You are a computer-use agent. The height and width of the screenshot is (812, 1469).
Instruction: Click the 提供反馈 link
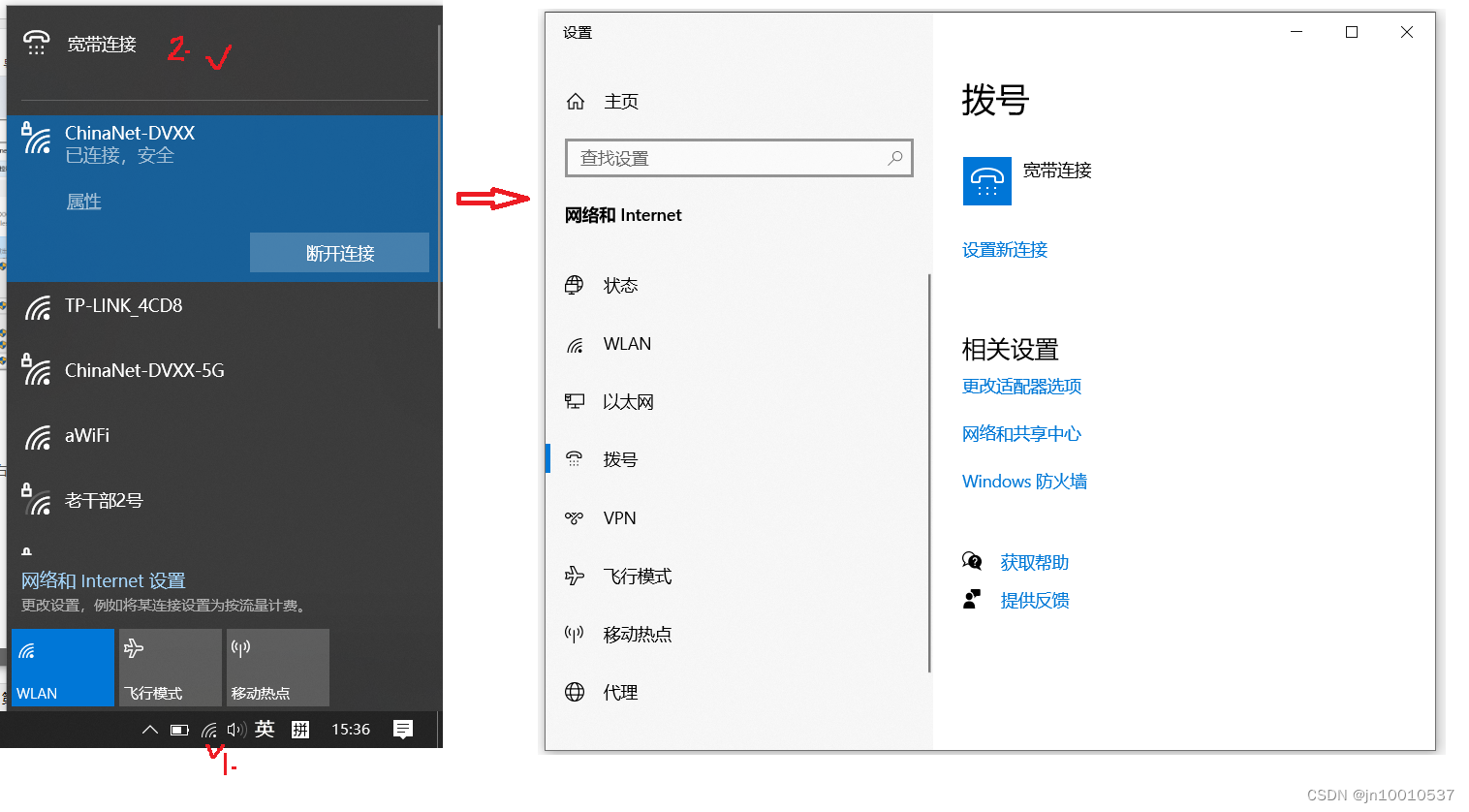pyautogui.click(x=1034, y=600)
